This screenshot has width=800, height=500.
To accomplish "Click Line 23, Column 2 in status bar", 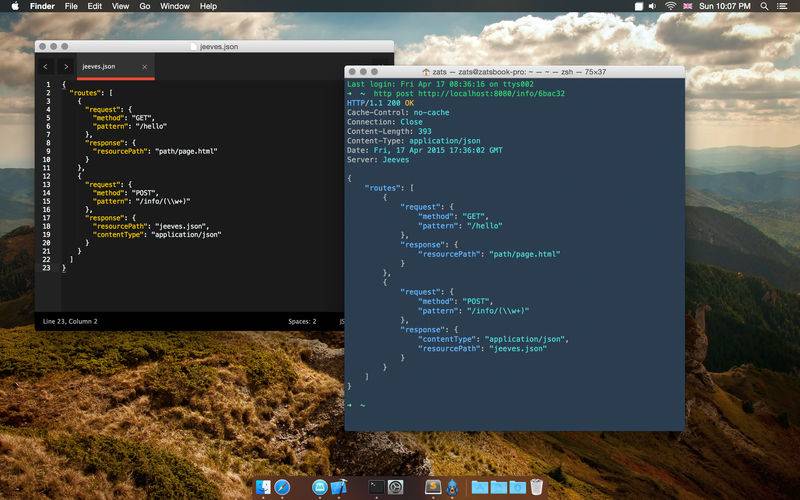I will tap(70, 321).
